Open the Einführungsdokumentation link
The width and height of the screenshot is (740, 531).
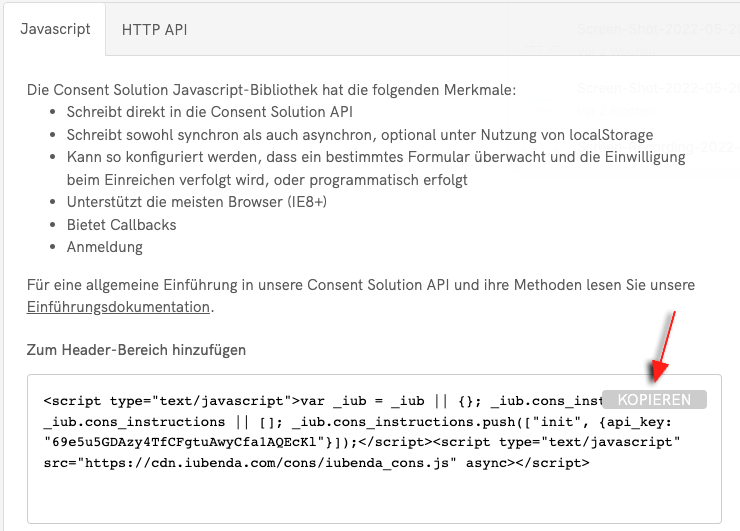[118, 307]
